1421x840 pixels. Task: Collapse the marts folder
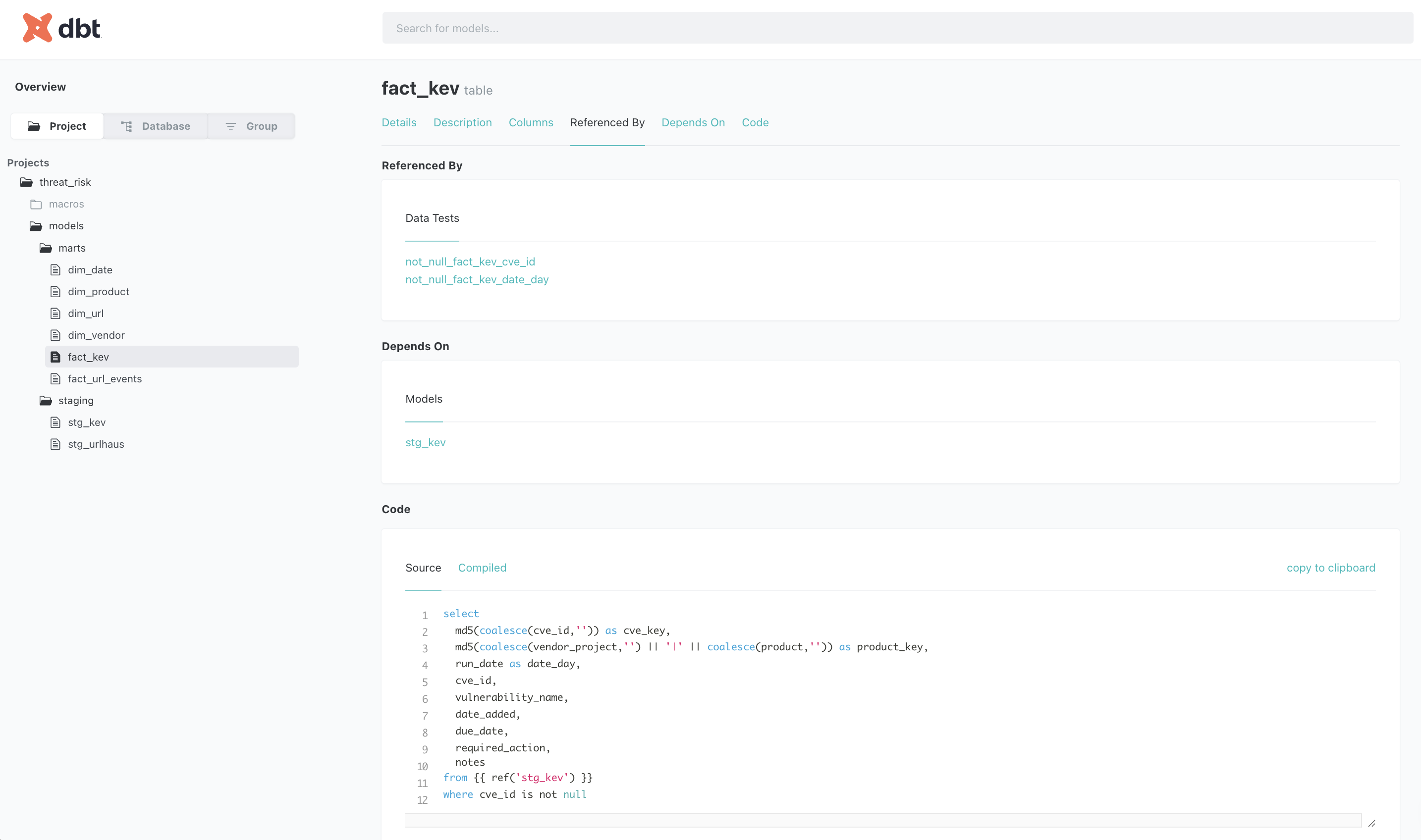click(x=72, y=248)
